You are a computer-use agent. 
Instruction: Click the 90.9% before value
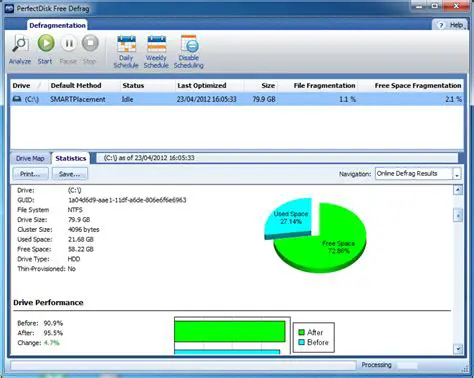(53, 323)
